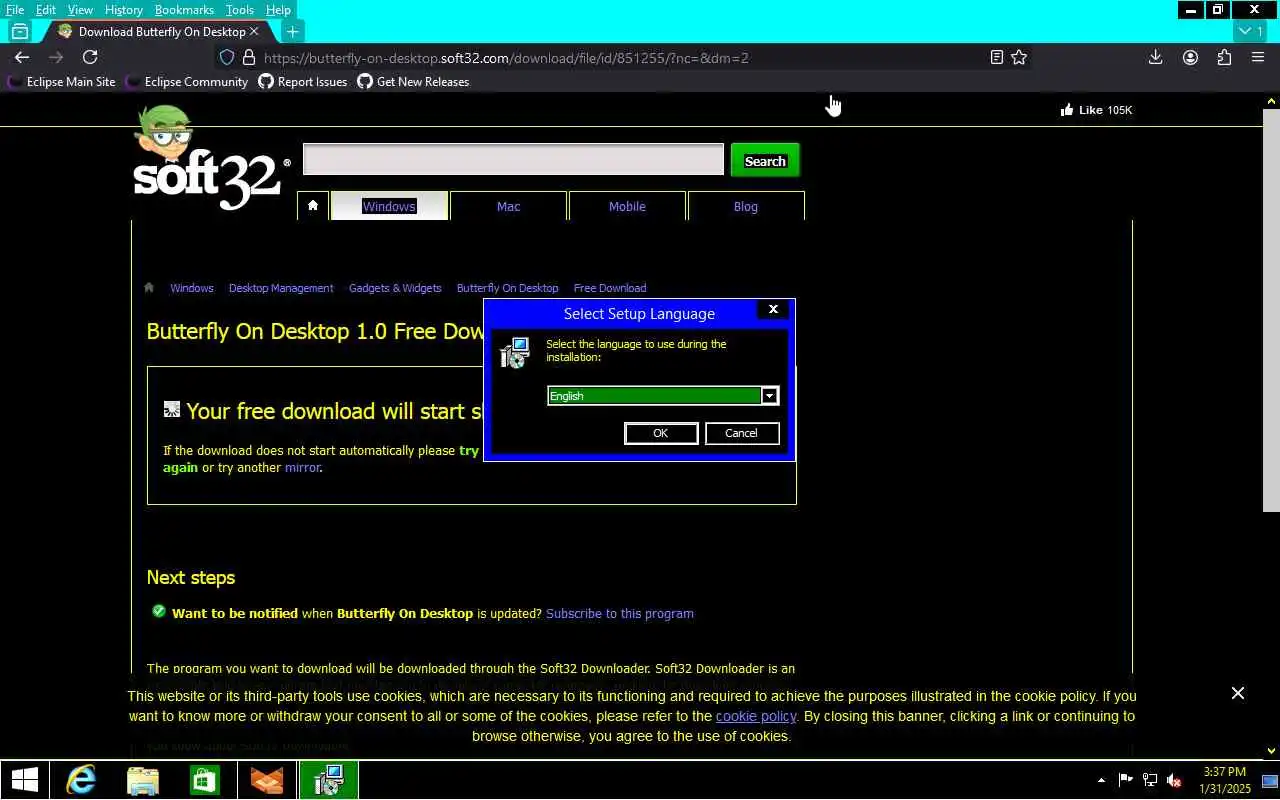Open Desktop Management breadcrumb link
The height and width of the screenshot is (800, 1280).
click(x=281, y=288)
